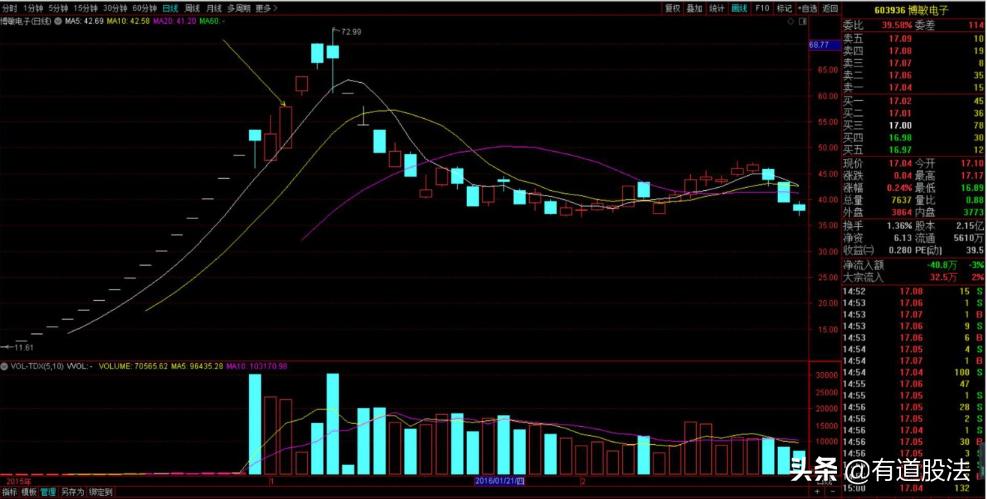The image size is (987, 499).
Task: Click the 换手 1.36% value
Action: pos(898,226)
